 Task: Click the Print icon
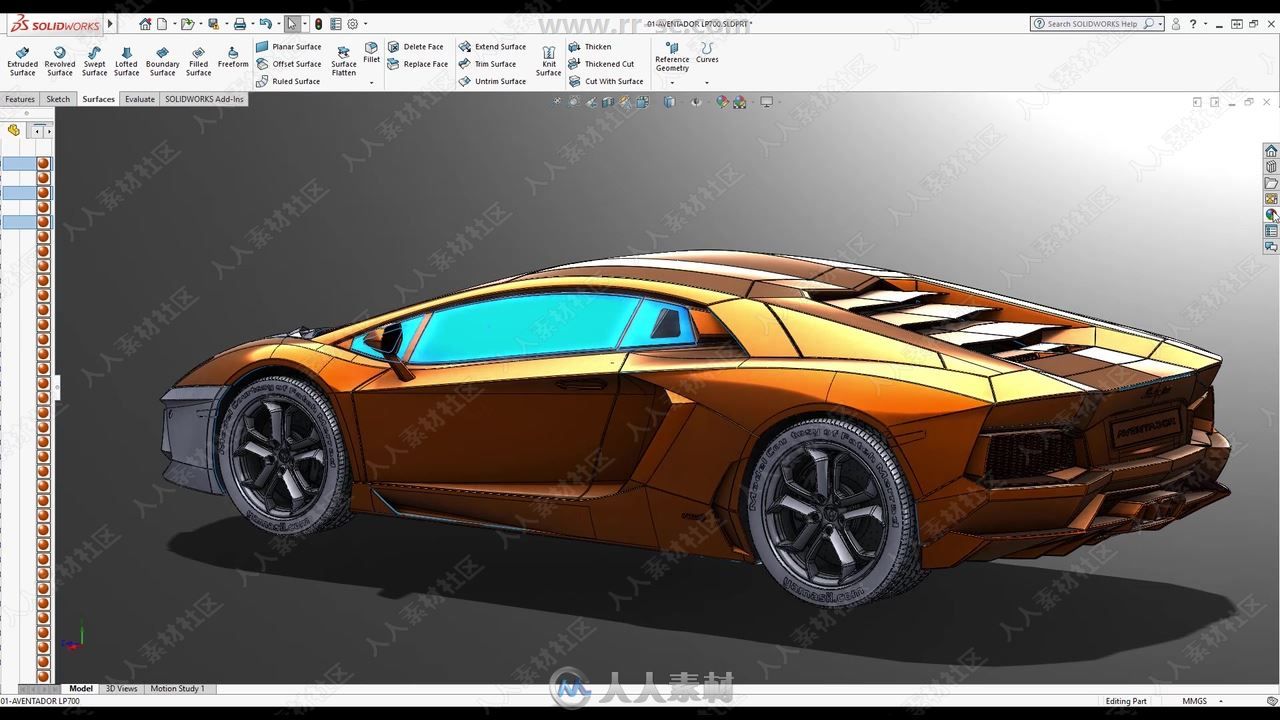pyautogui.click(x=240, y=24)
